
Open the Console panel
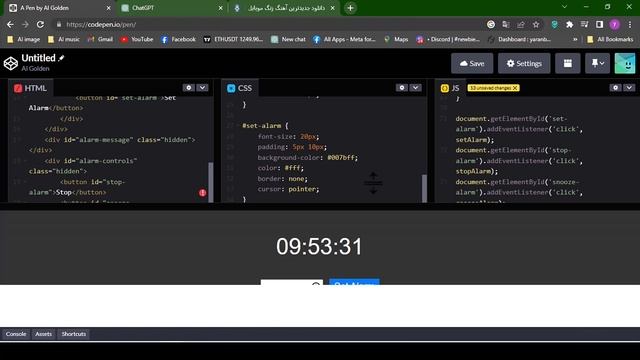16,334
